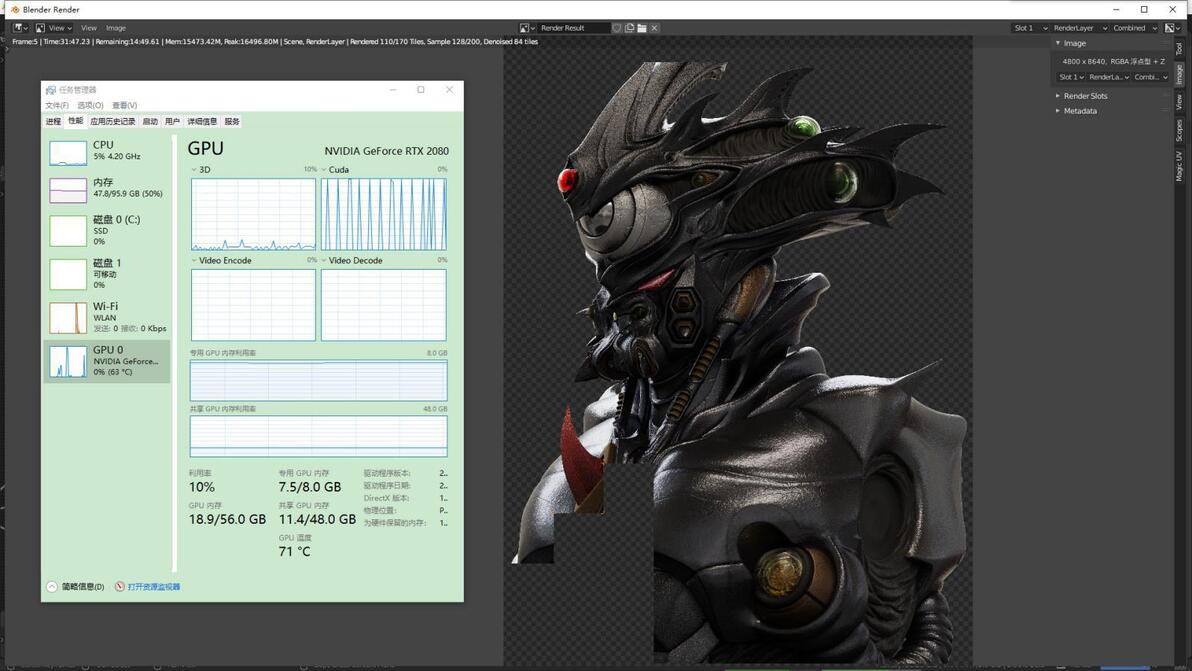
Task: Click the image editor View mode icon
Action: pos(40,28)
